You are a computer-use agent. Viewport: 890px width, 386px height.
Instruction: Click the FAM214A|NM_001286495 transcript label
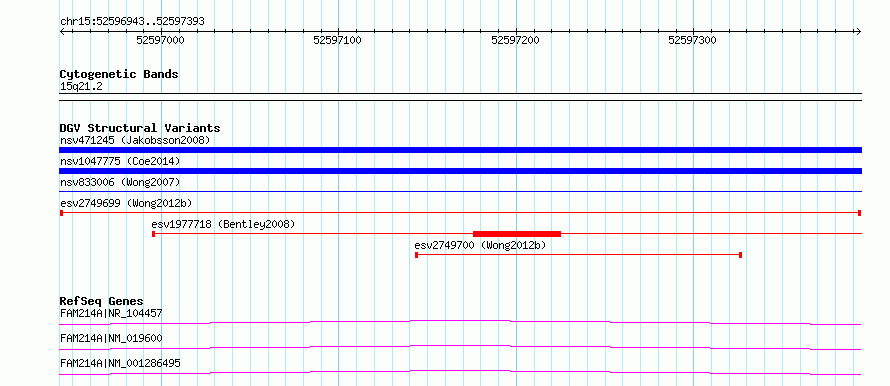(x=120, y=363)
